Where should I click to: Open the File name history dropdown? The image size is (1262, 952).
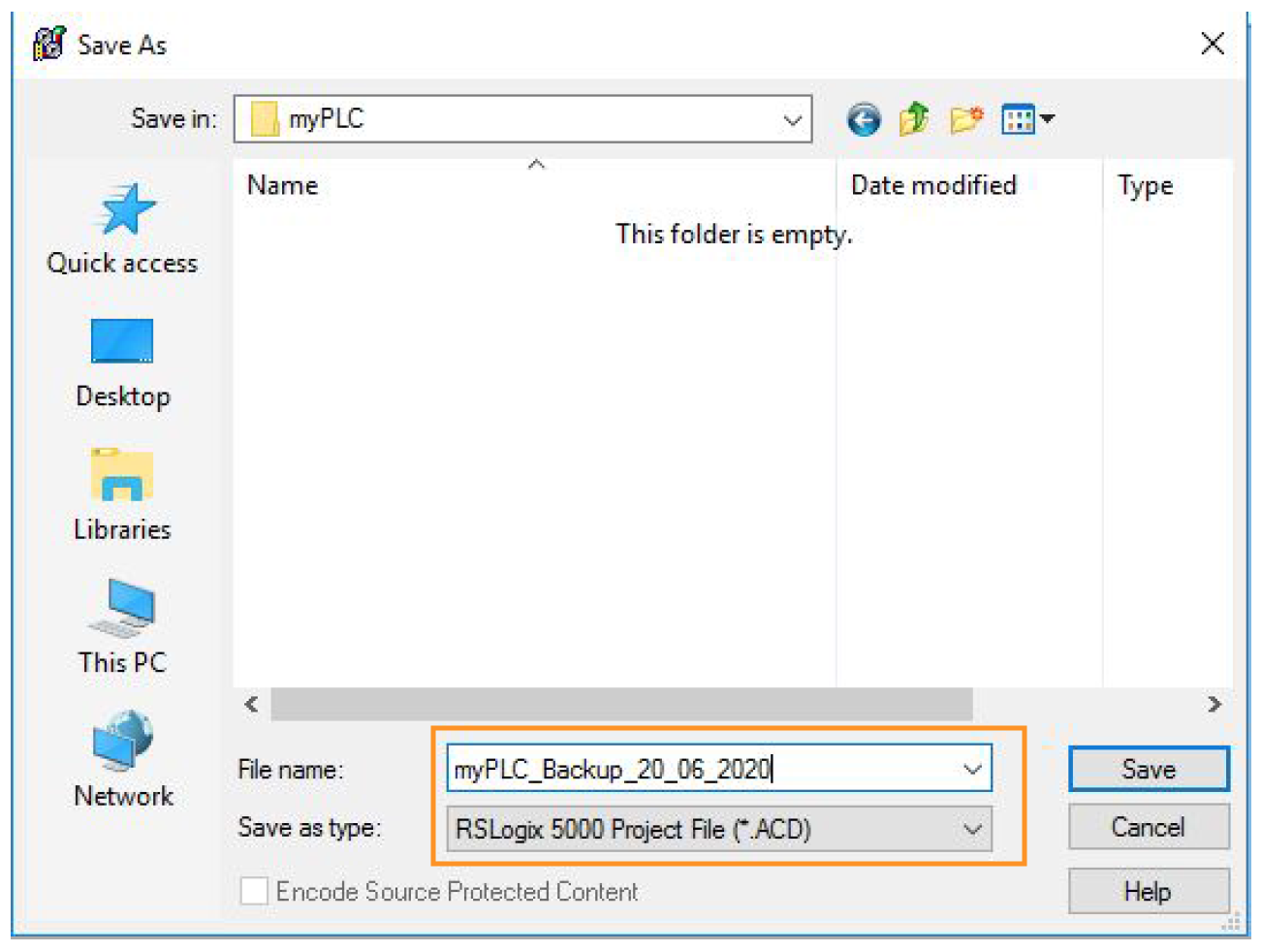click(972, 770)
